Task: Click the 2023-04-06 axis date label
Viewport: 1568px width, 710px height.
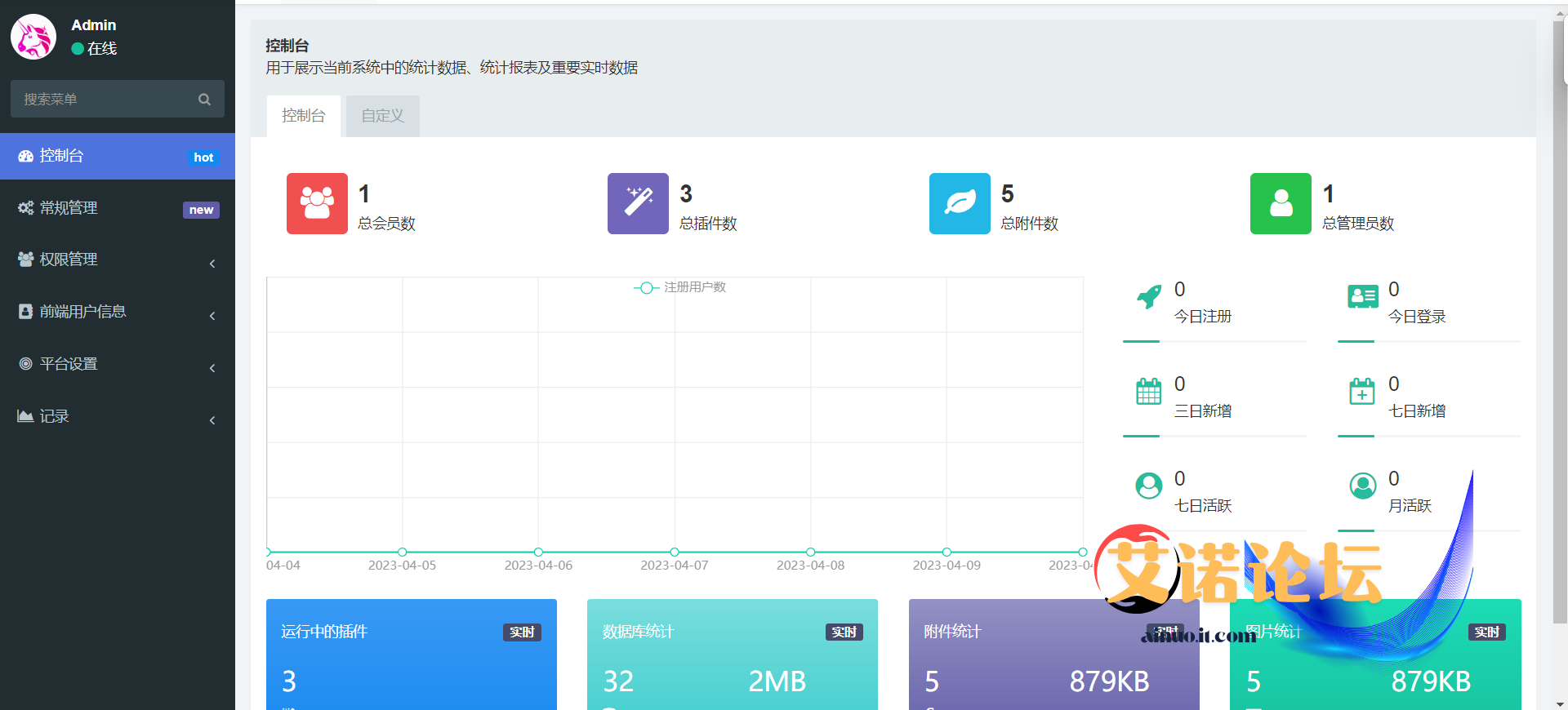Action: (538, 566)
